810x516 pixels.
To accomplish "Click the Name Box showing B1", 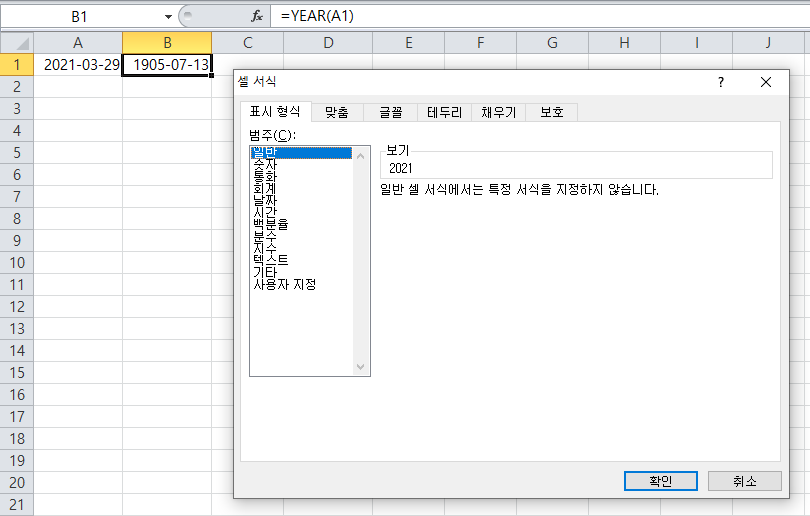I will 80,17.
